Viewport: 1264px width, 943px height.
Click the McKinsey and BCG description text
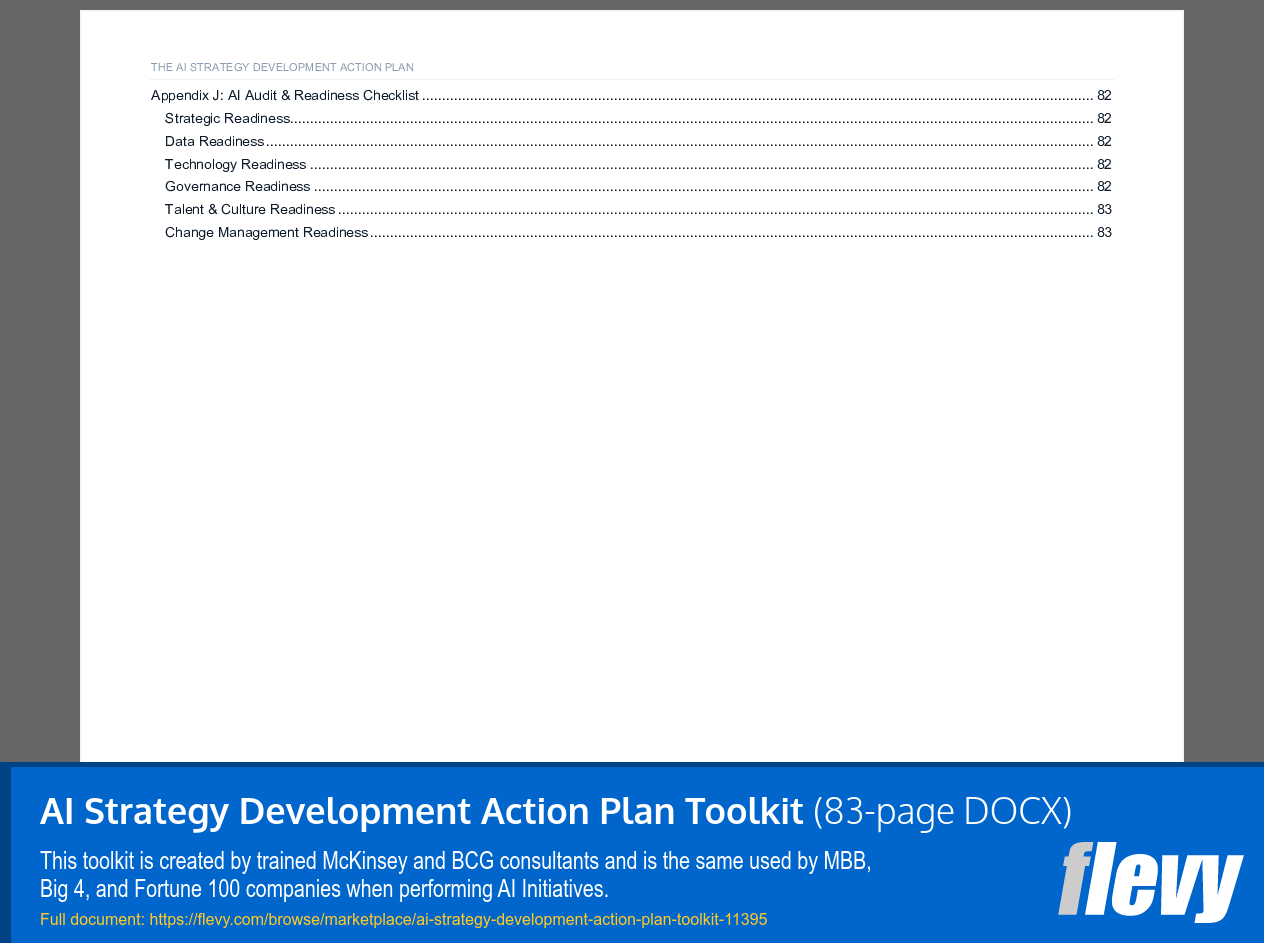click(455, 873)
